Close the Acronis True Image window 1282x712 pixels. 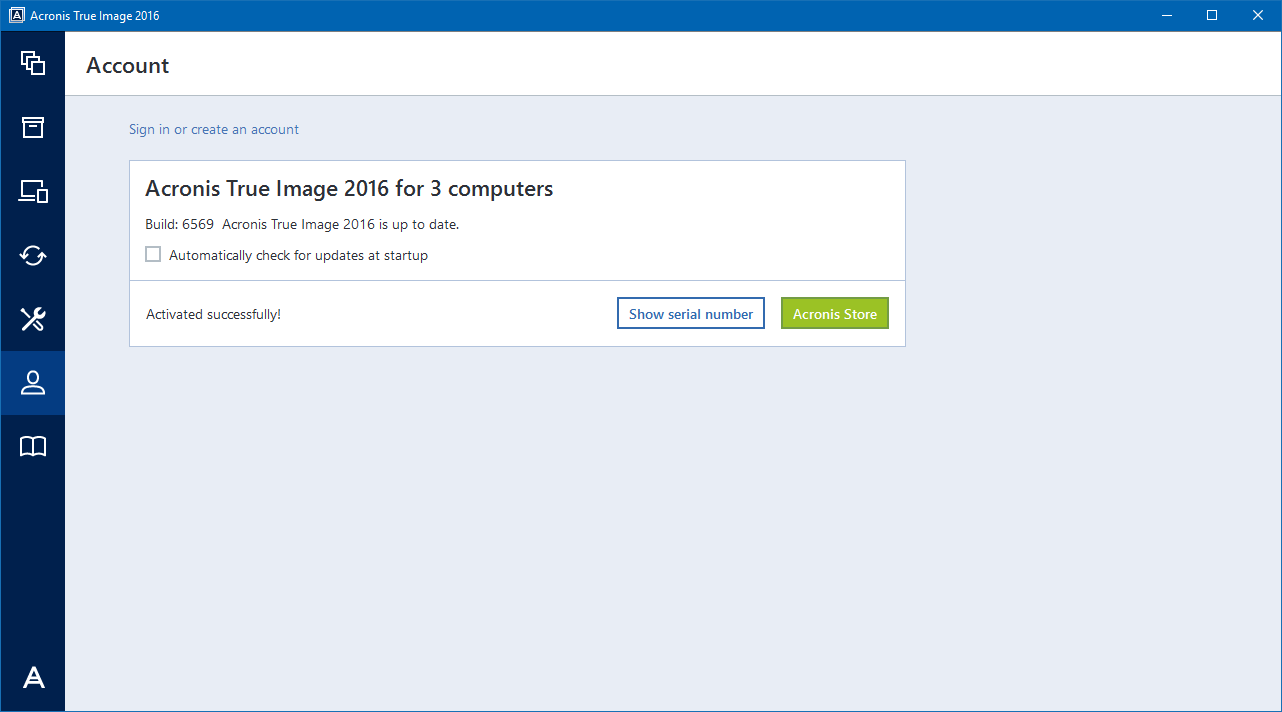point(1258,16)
